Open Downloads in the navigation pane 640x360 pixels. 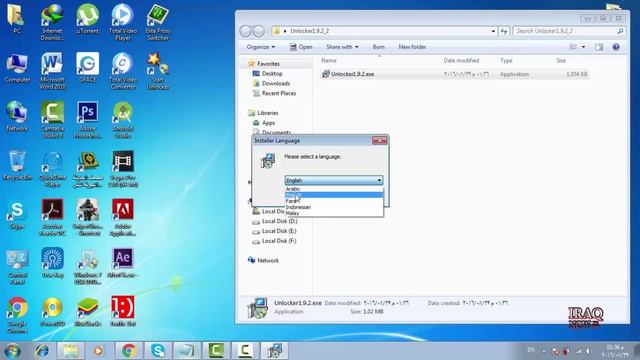276,83
